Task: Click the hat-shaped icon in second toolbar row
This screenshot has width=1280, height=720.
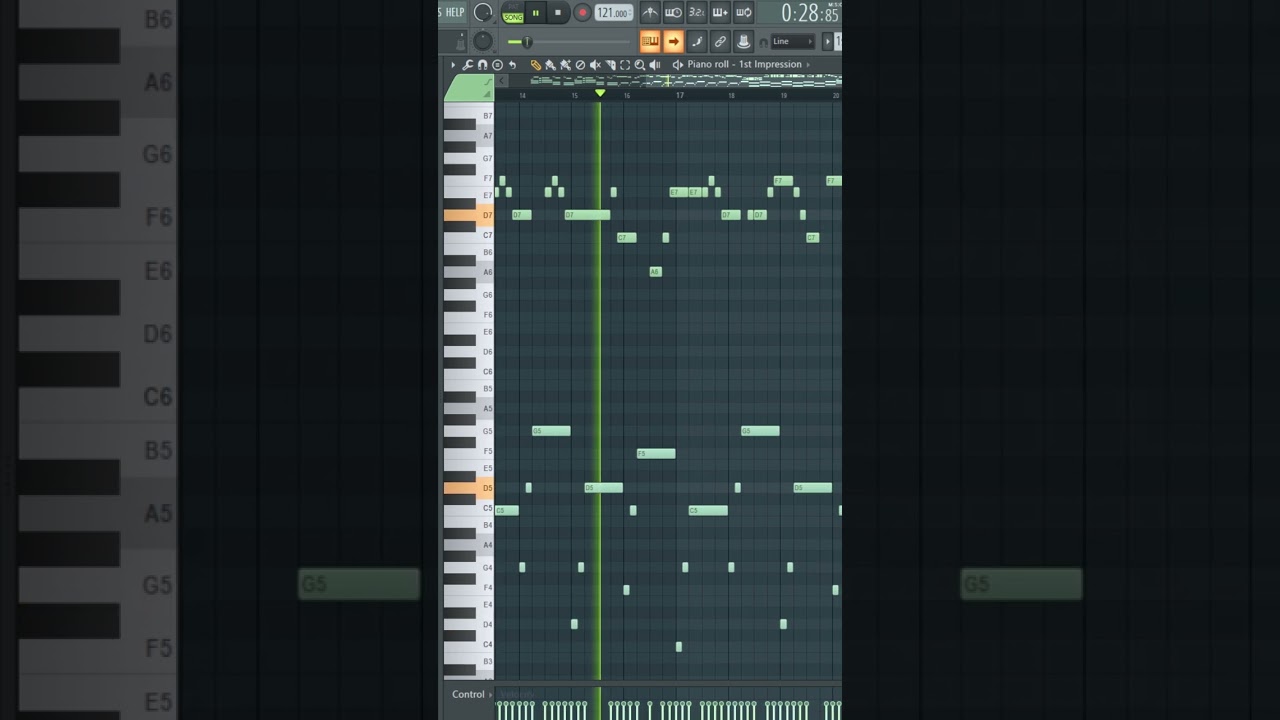Action: click(744, 41)
